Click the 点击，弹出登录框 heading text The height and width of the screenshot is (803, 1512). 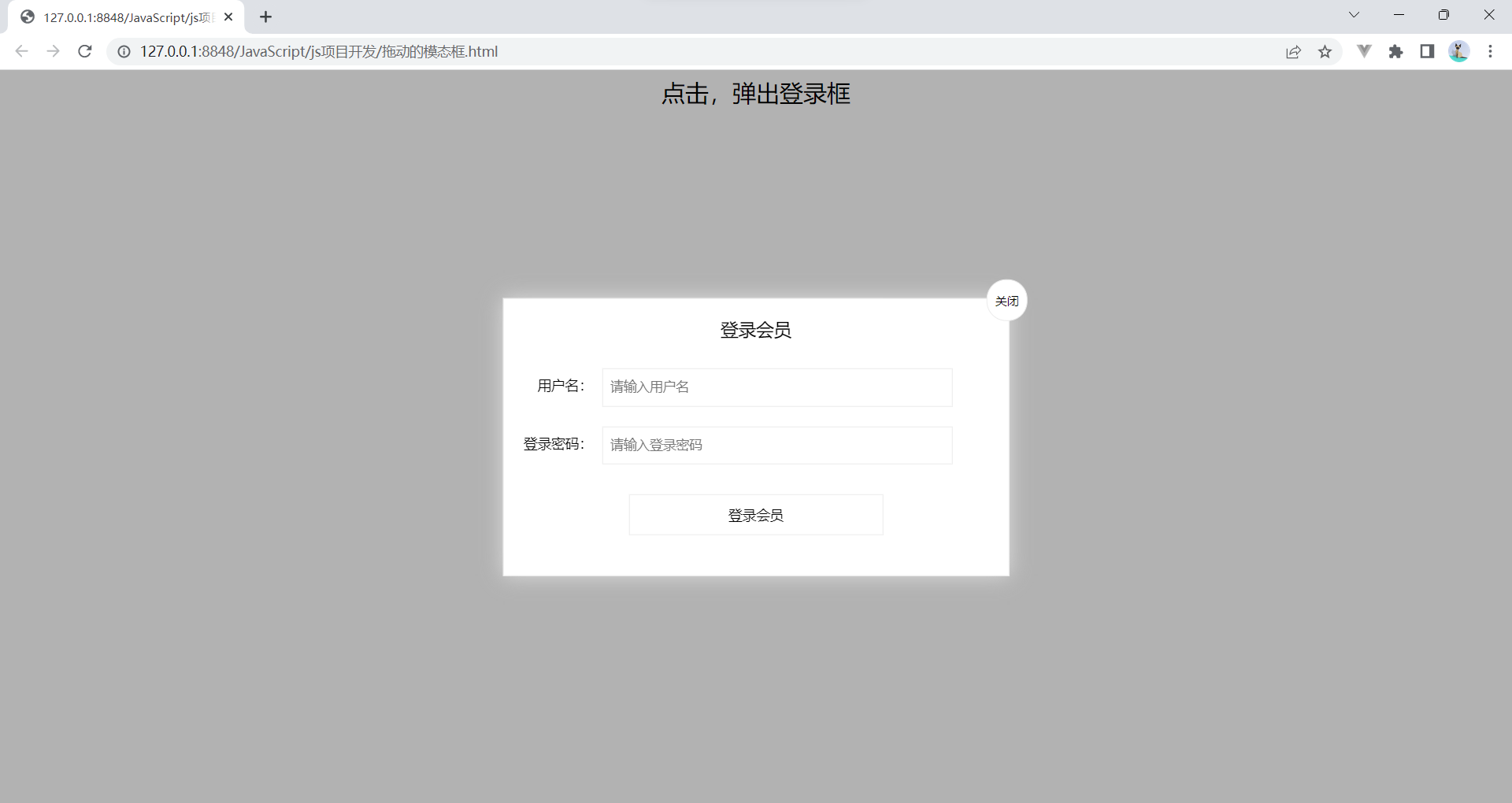pyautogui.click(x=755, y=94)
